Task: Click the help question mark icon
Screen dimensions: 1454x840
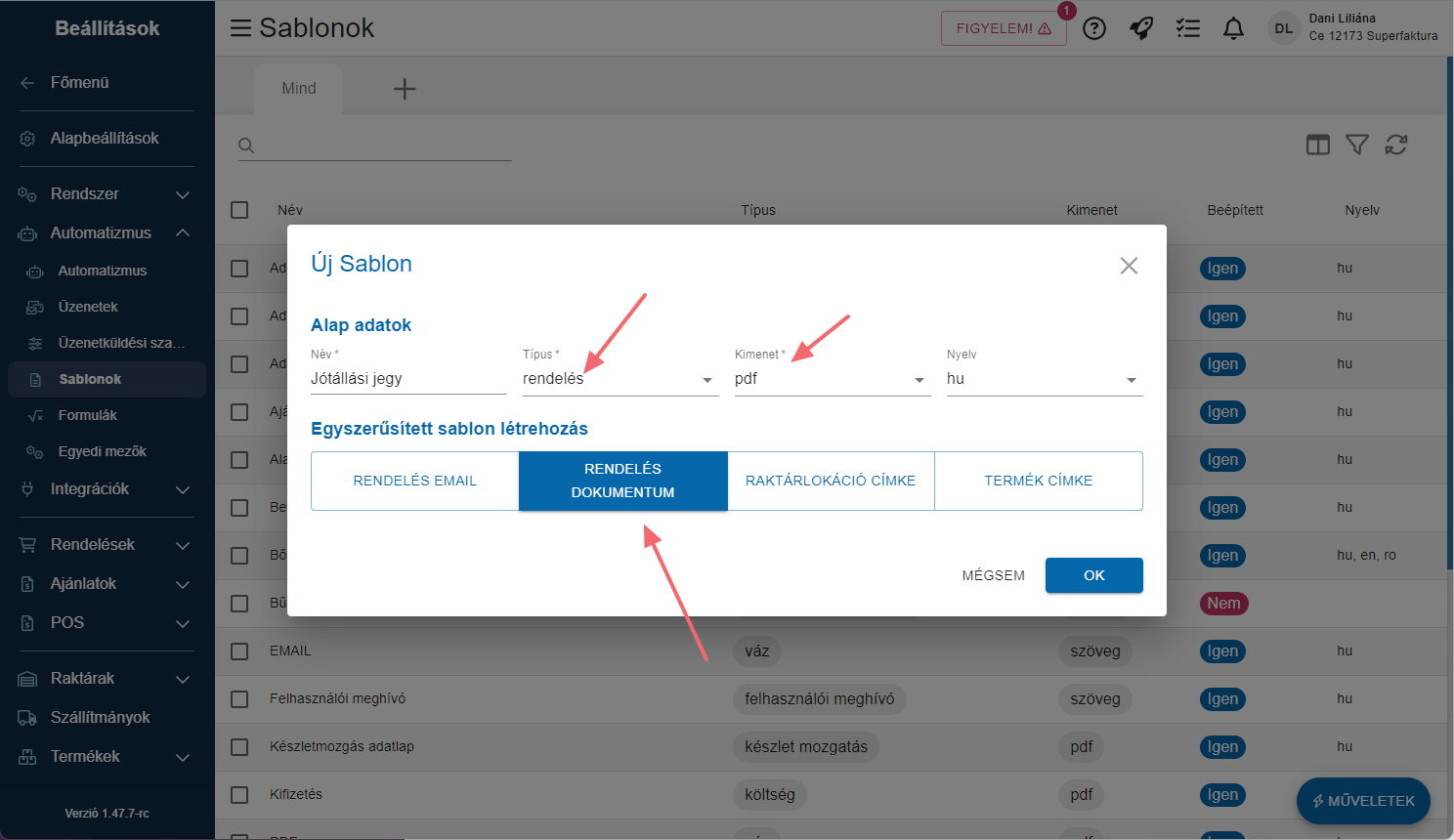Action: (1094, 28)
